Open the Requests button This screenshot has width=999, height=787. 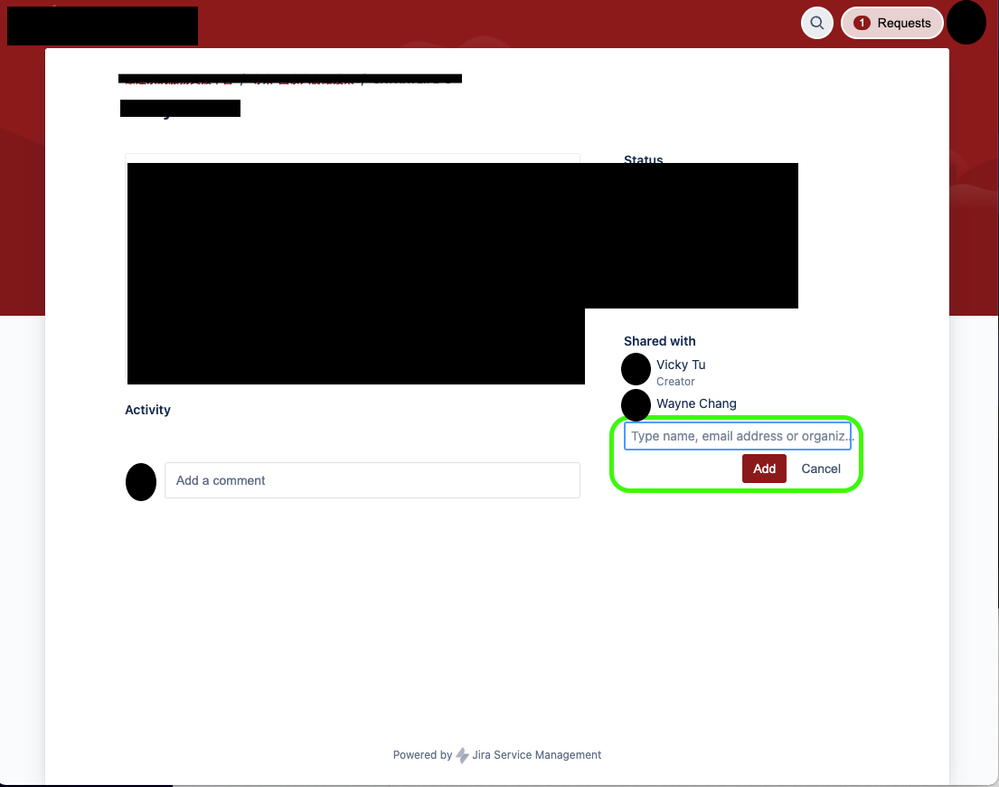point(892,23)
